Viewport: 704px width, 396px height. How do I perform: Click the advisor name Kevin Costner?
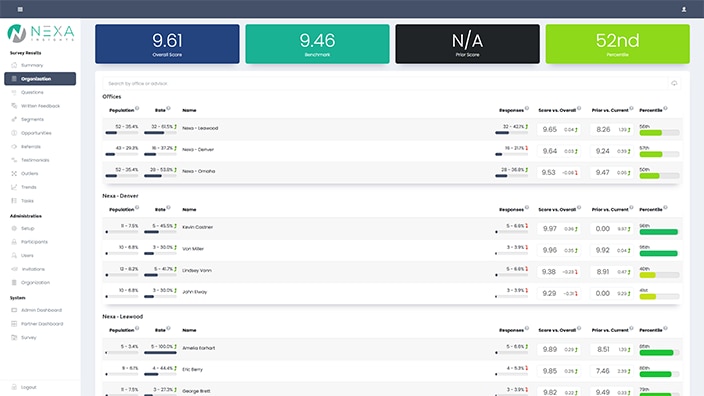198,227
